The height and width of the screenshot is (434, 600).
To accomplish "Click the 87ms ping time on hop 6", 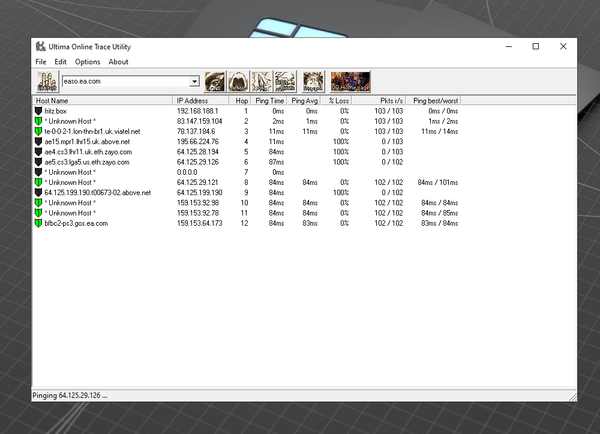I will 276,162.
